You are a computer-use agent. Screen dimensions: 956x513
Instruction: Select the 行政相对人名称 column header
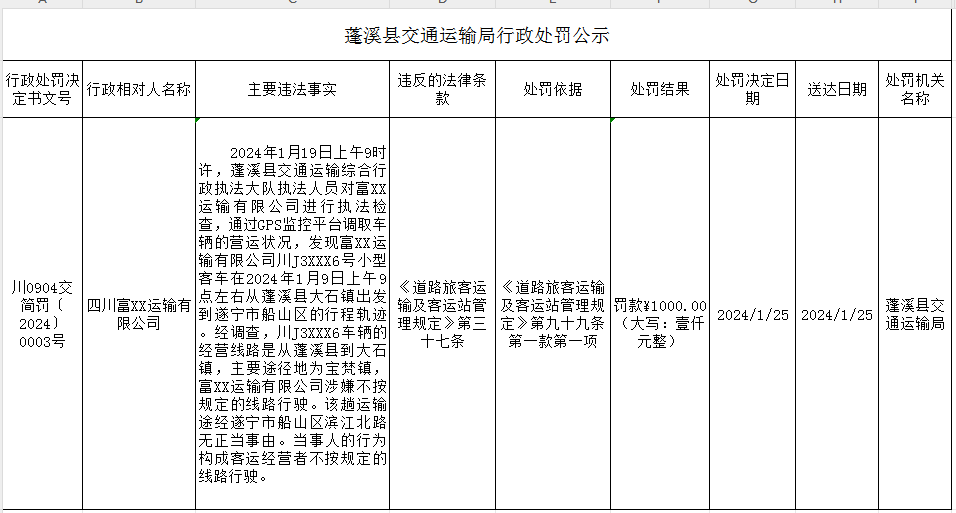coord(138,89)
